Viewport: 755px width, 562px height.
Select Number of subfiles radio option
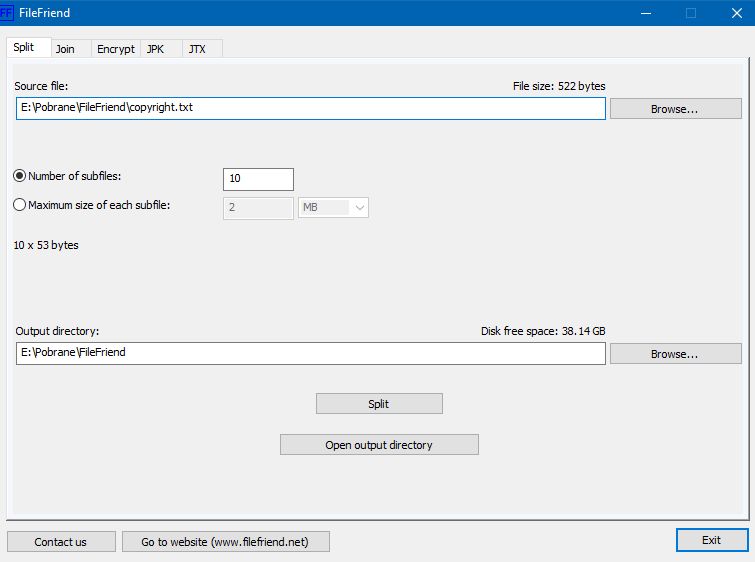[67, 176]
